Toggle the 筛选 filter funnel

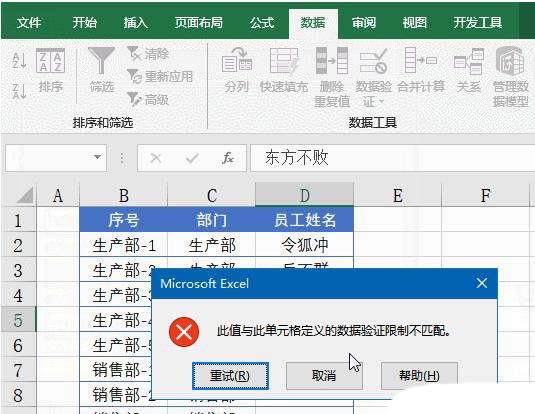(101, 70)
